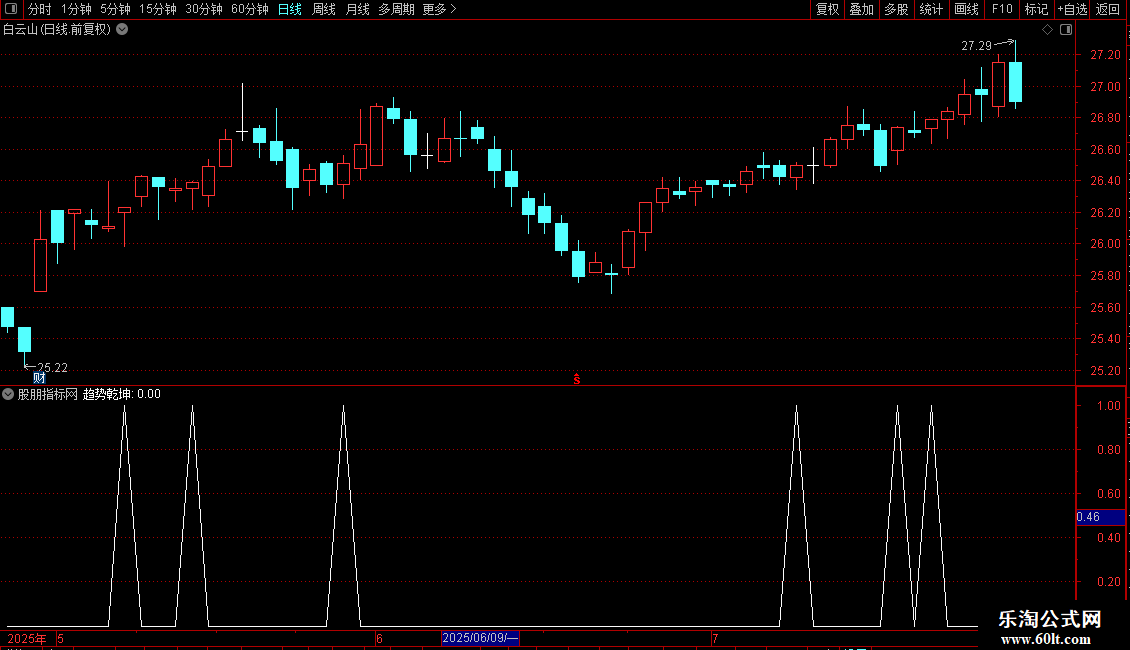
Task: Switch to 15分钟 period
Action: point(158,9)
